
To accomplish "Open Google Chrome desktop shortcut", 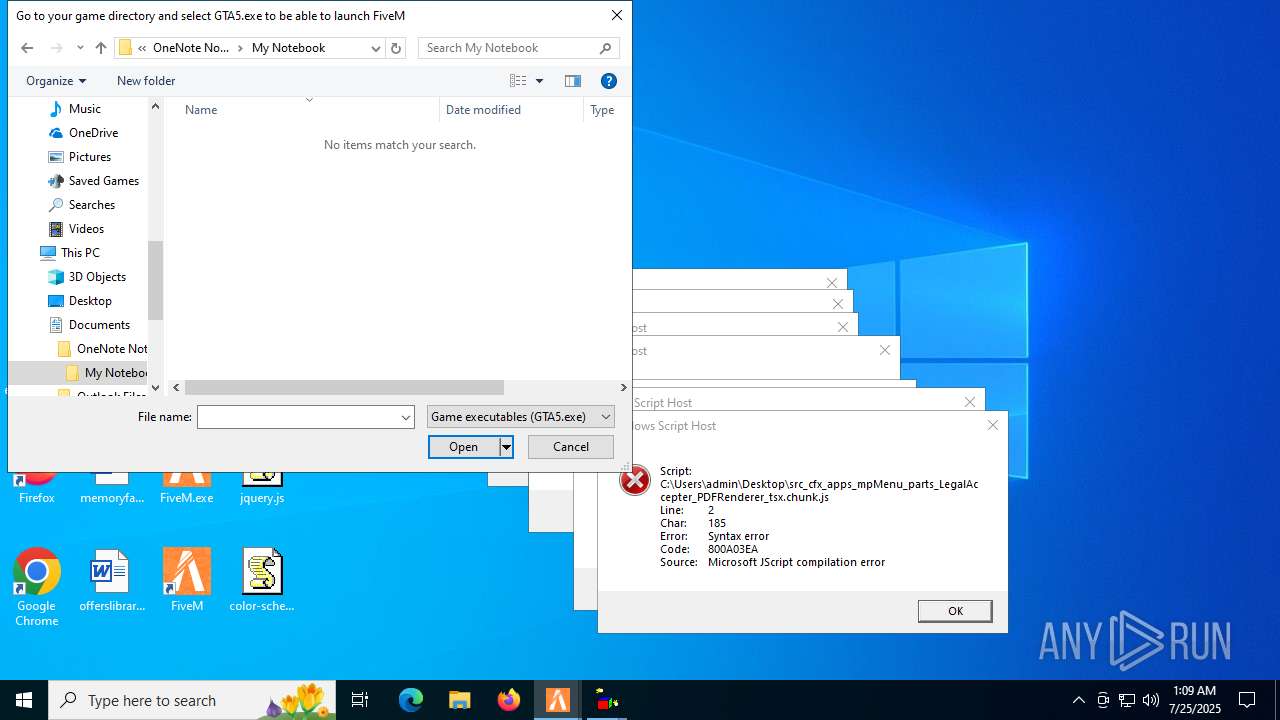I will (x=36, y=588).
